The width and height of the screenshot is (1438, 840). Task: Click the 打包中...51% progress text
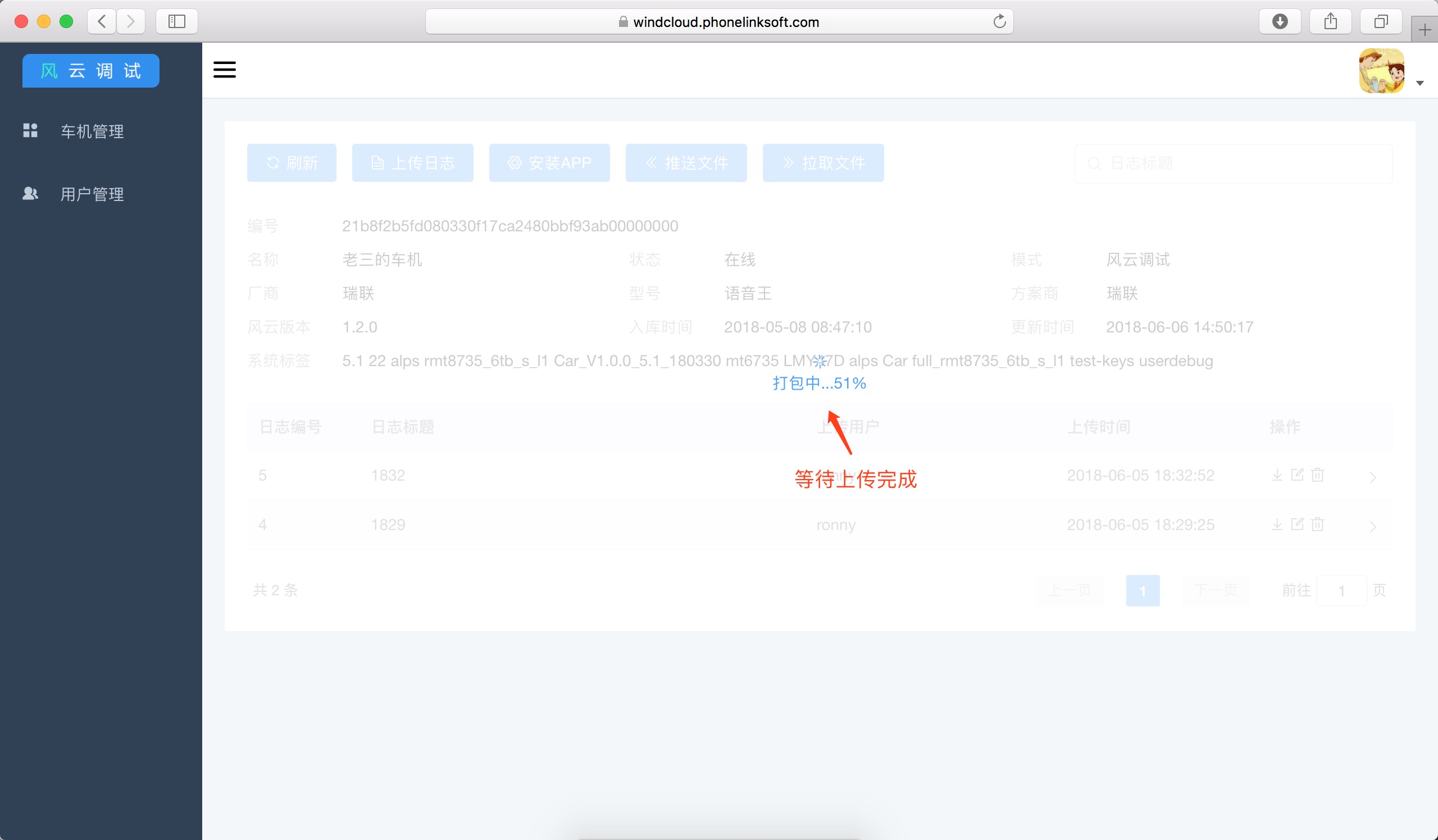tap(819, 382)
